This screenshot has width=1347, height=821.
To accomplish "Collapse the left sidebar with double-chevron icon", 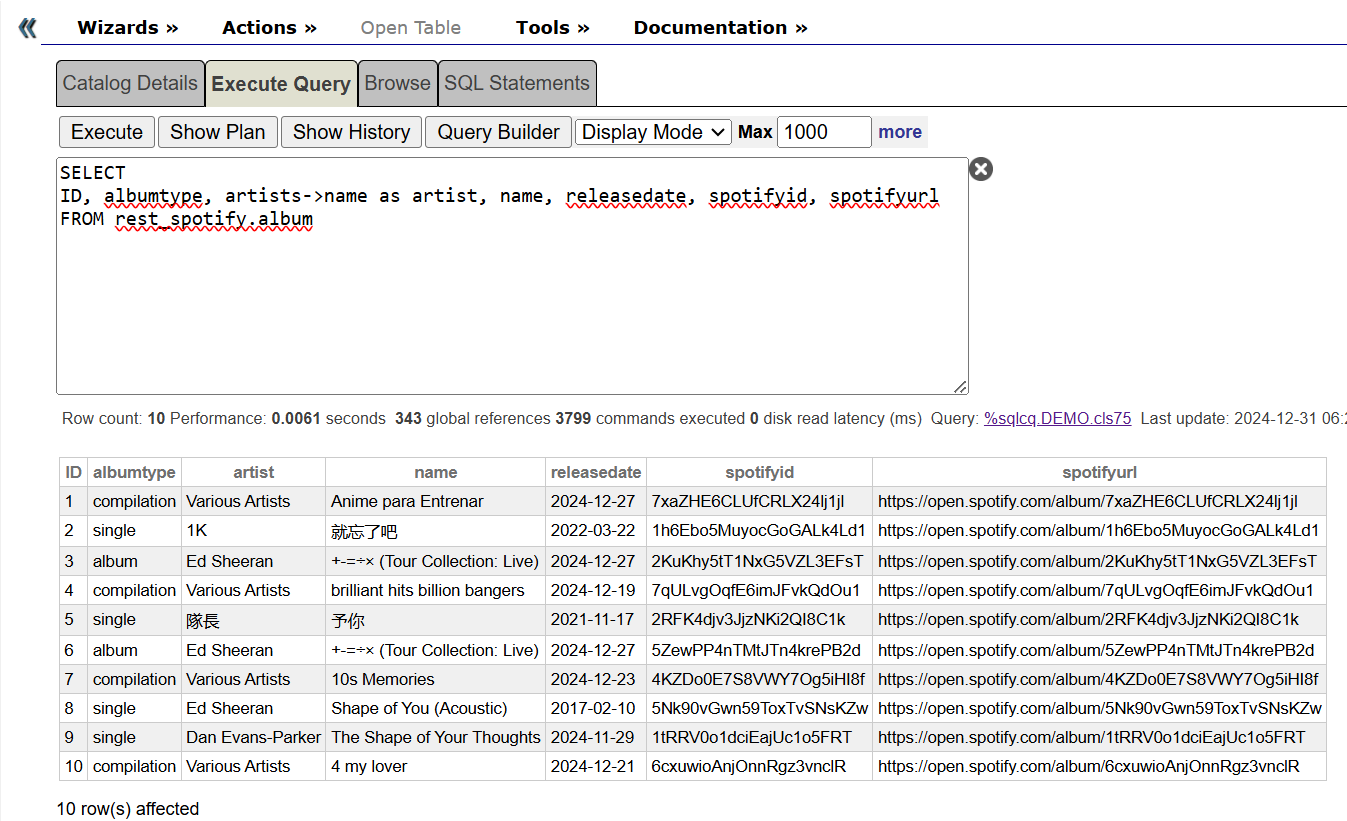I will coord(27,28).
